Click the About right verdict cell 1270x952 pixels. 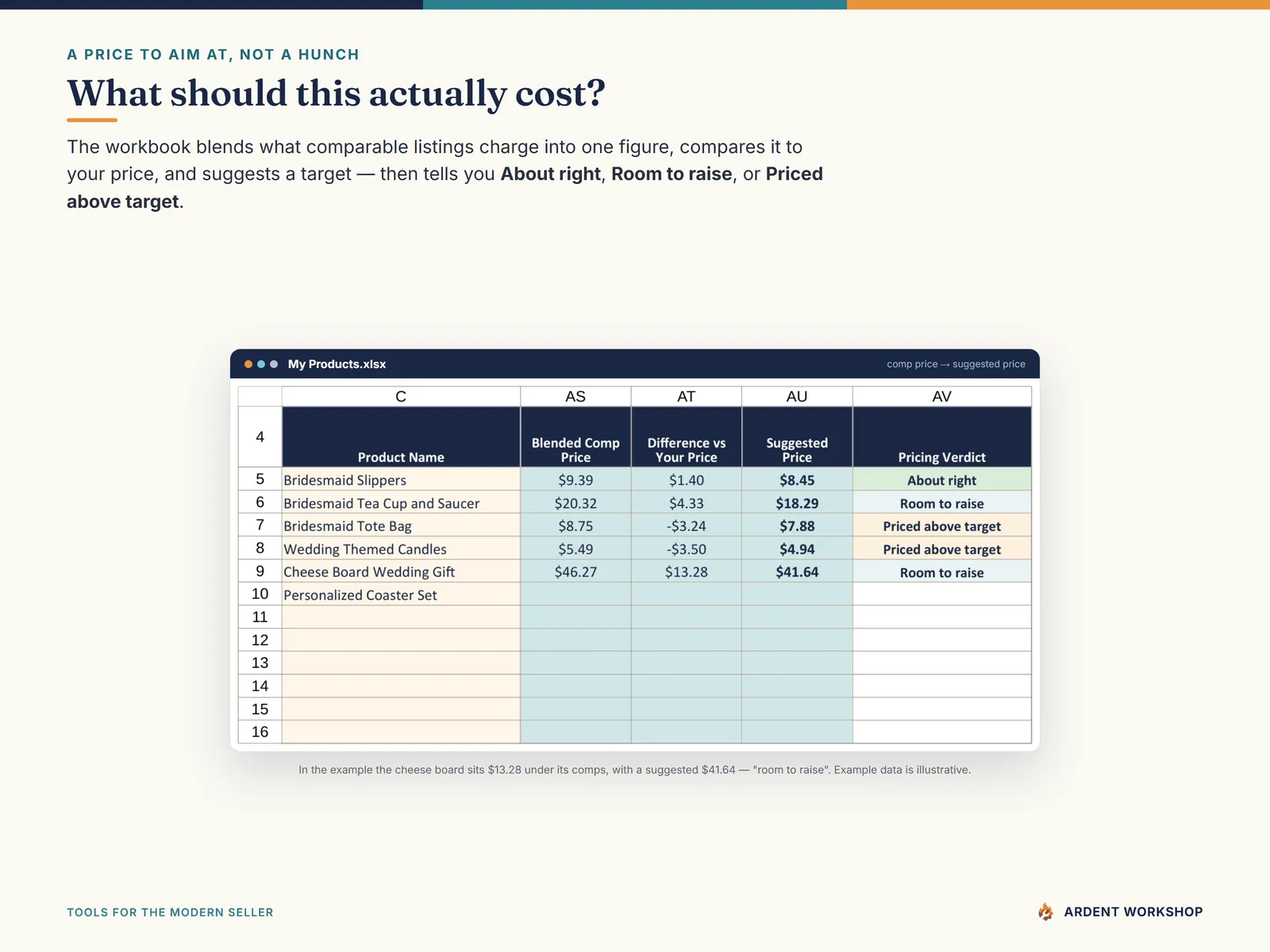coord(942,479)
